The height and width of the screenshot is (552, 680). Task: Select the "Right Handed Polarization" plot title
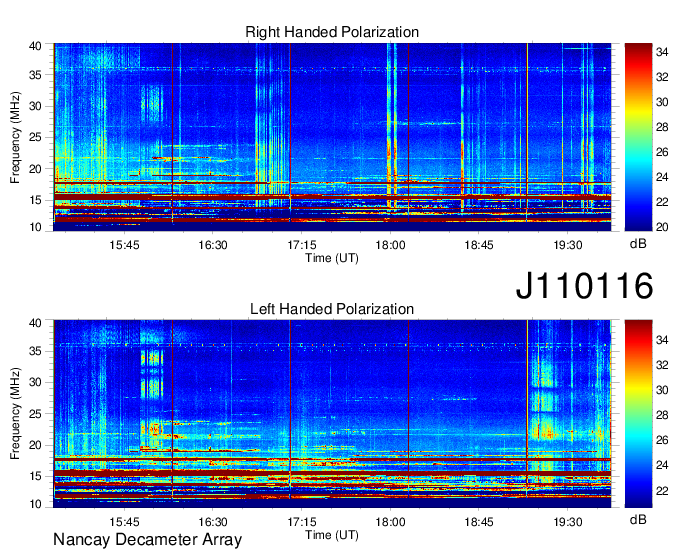click(332, 32)
